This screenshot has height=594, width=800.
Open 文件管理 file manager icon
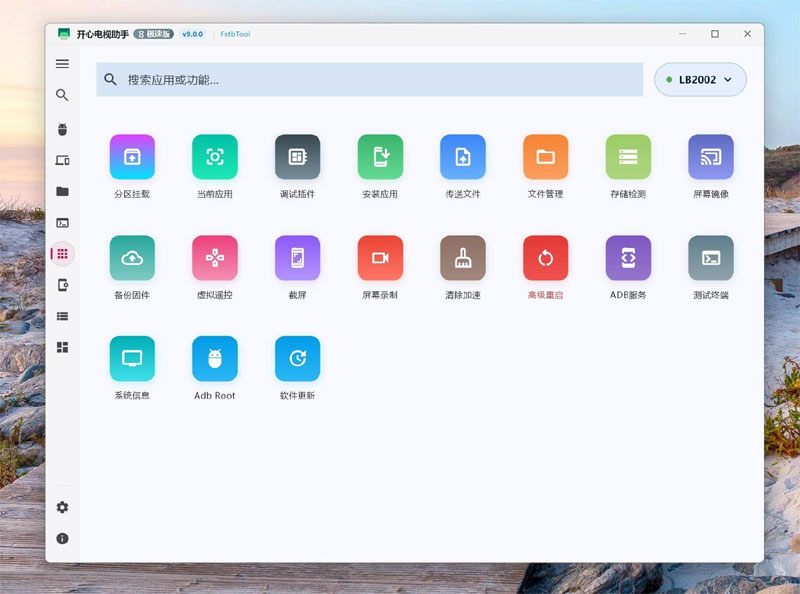(545, 157)
